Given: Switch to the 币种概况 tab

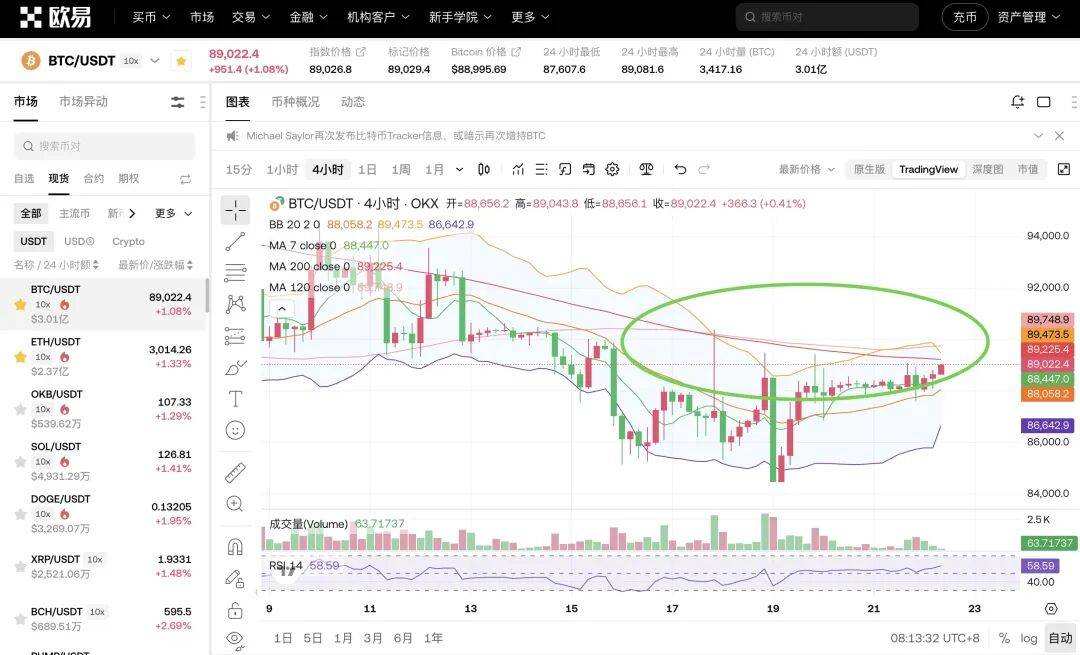Looking at the screenshot, I should (x=295, y=102).
